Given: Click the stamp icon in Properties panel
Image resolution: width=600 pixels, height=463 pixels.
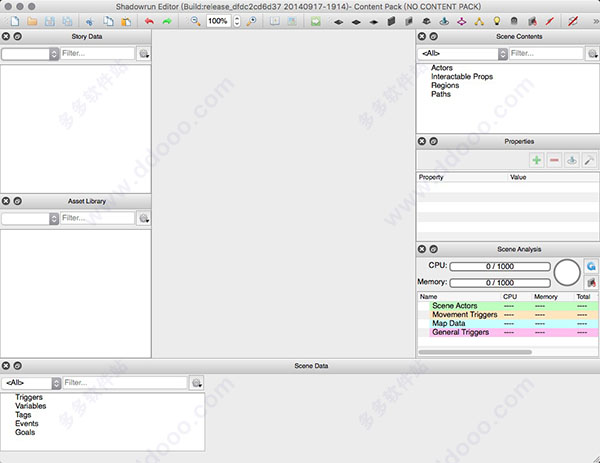Looking at the screenshot, I should pyautogui.click(x=572, y=160).
